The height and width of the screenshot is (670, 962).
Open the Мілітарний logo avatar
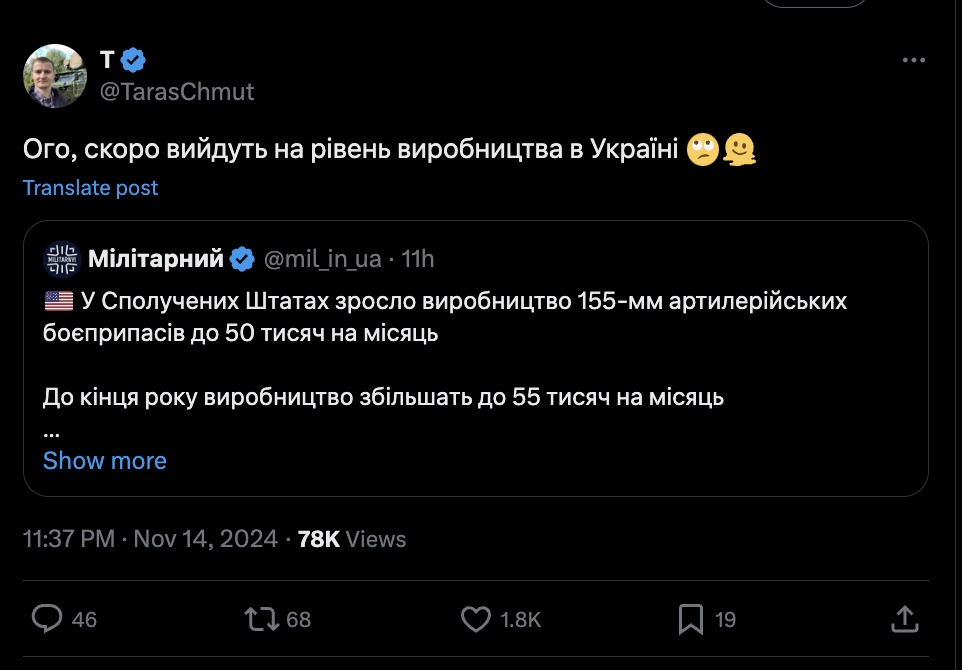(x=61, y=259)
